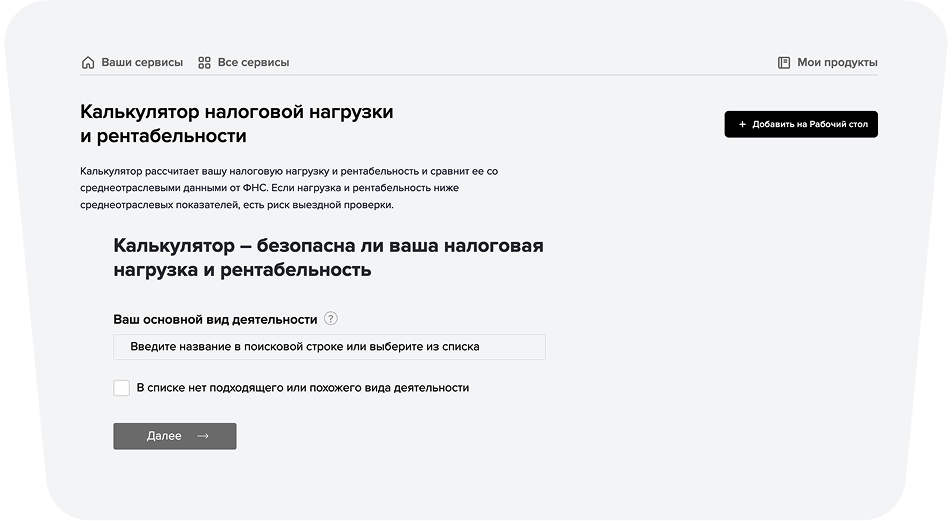Click the heading Калькулятор — безопасна ли ваша
This screenshot has height=521, width=952.
[328, 257]
